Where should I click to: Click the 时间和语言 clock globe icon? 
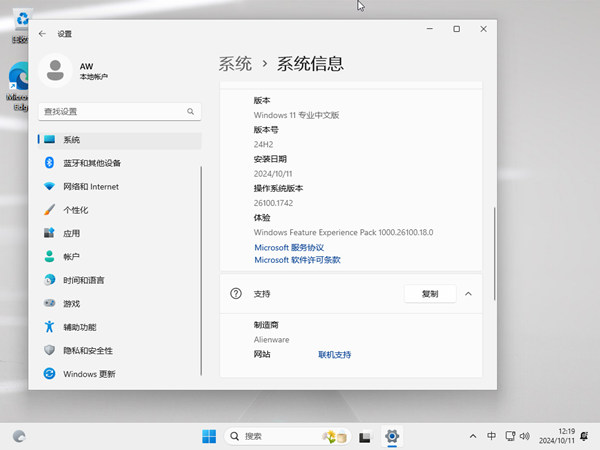(49, 280)
